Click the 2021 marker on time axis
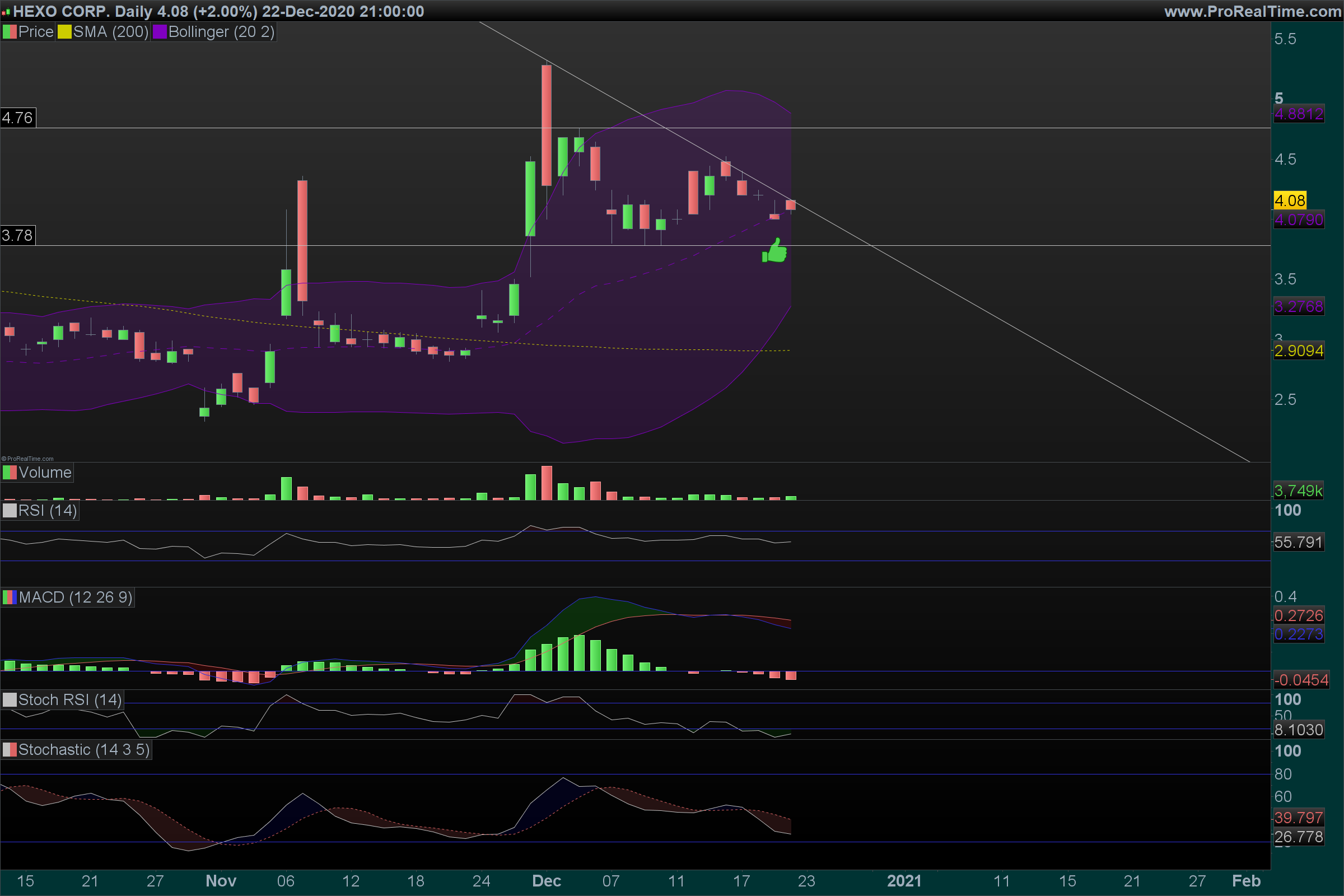 pos(904,880)
